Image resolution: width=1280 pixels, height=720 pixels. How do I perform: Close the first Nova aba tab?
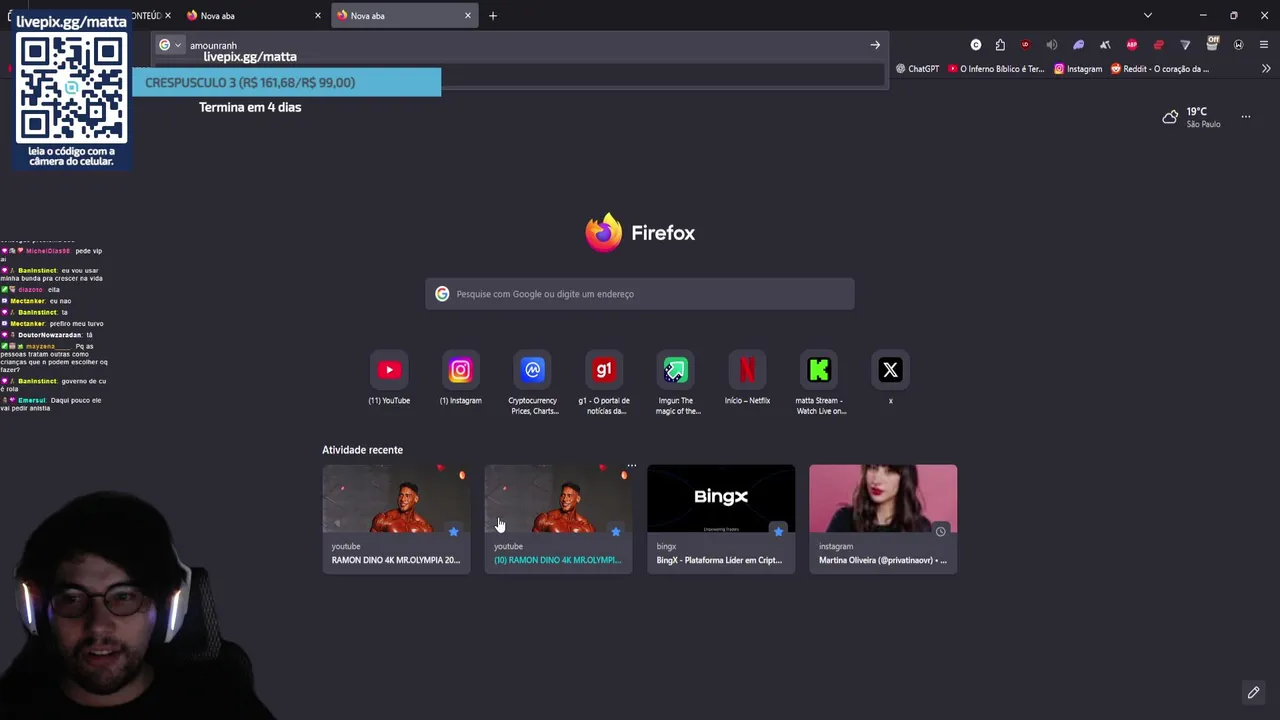coord(318,15)
